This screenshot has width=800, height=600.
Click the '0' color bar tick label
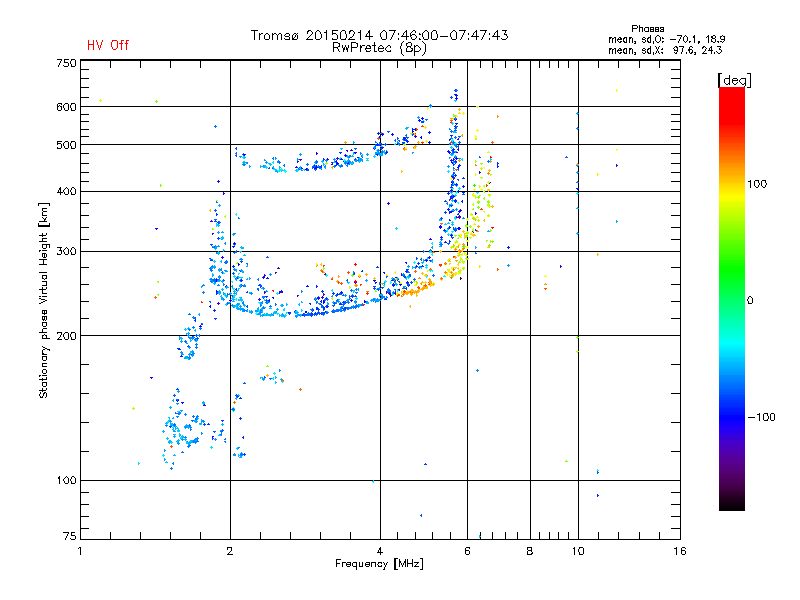[750, 301]
